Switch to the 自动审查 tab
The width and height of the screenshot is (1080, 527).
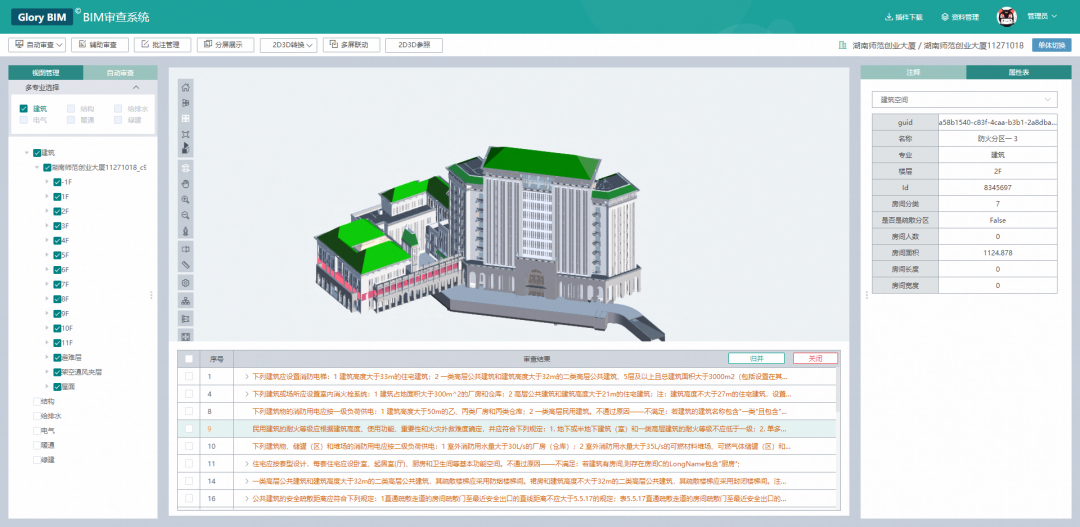[x=119, y=73]
